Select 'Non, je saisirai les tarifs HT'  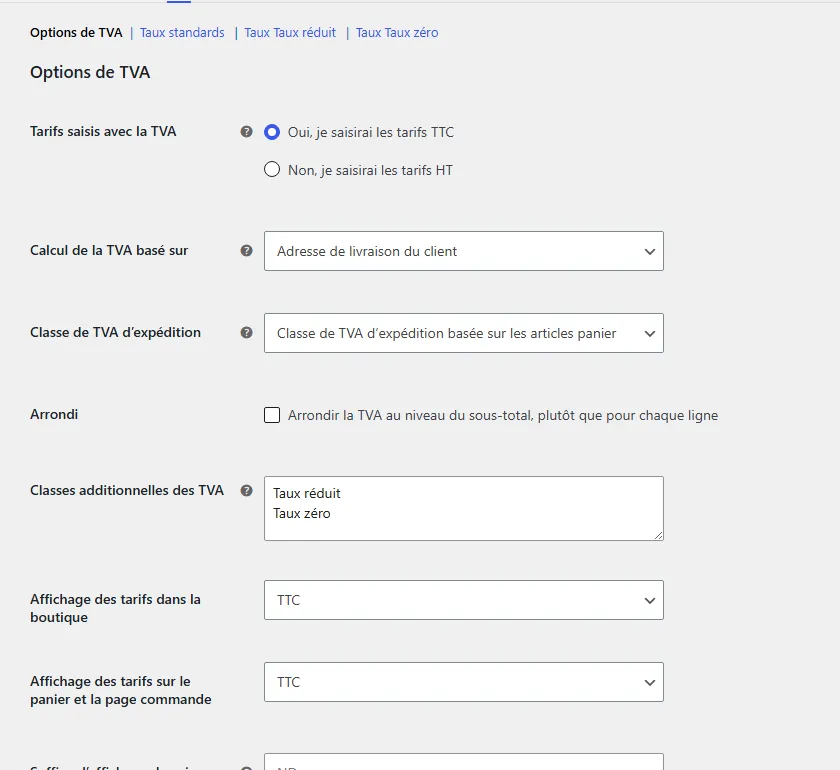pyautogui.click(x=272, y=170)
